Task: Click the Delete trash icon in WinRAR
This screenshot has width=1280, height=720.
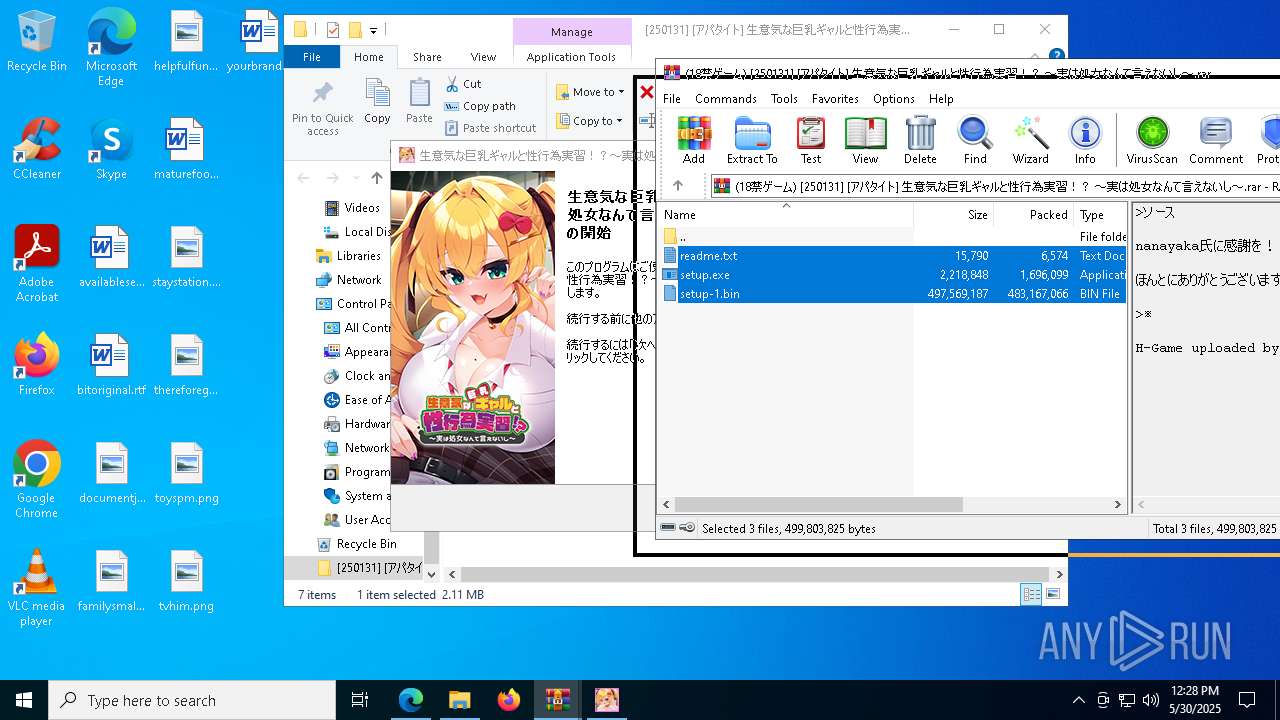Action: click(x=920, y=140)
